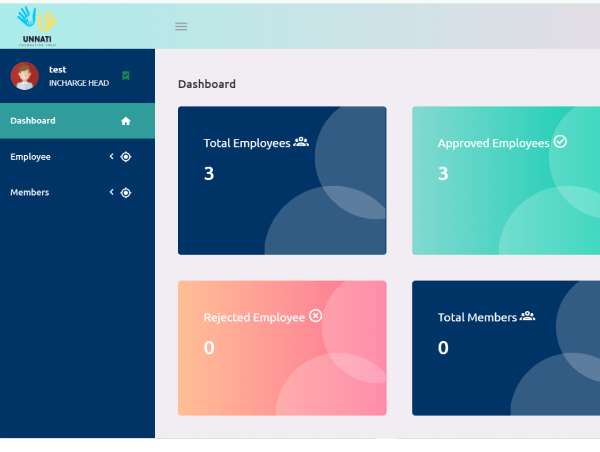Screen dimensions: 600x452
Task: Expand the Employee submenu chevron
Action: click(x=112, y=157)
